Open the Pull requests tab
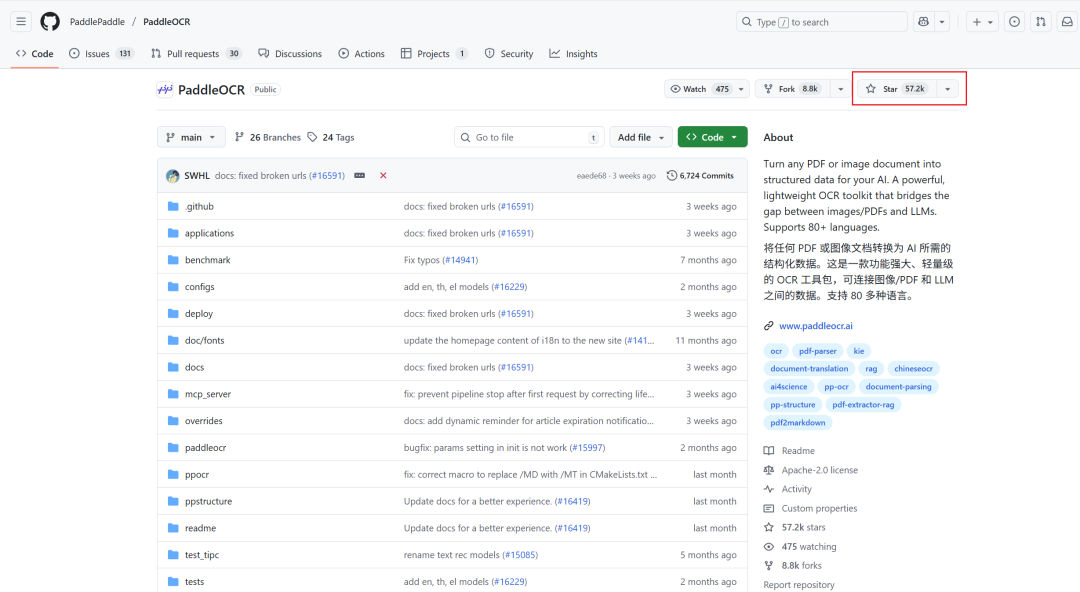Viewport: 1080px width, 592px height. [196, 53]
